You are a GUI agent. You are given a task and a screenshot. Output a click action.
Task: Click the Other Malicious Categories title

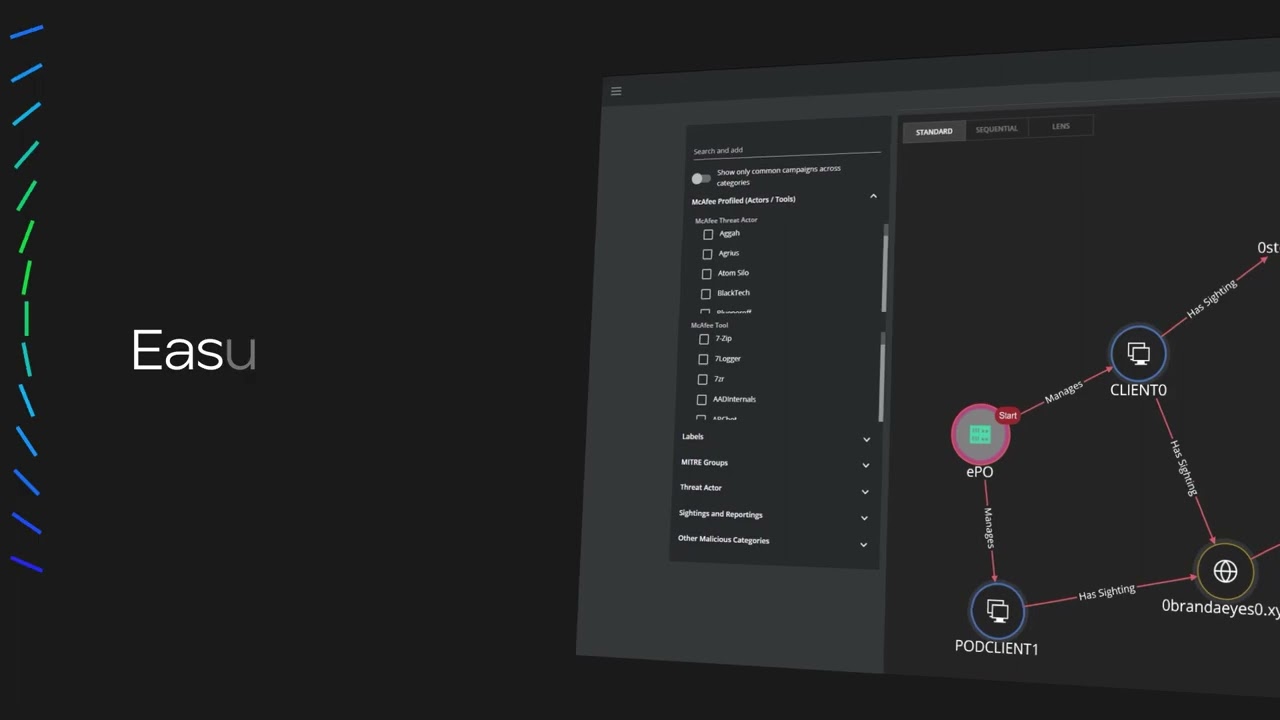723,539
